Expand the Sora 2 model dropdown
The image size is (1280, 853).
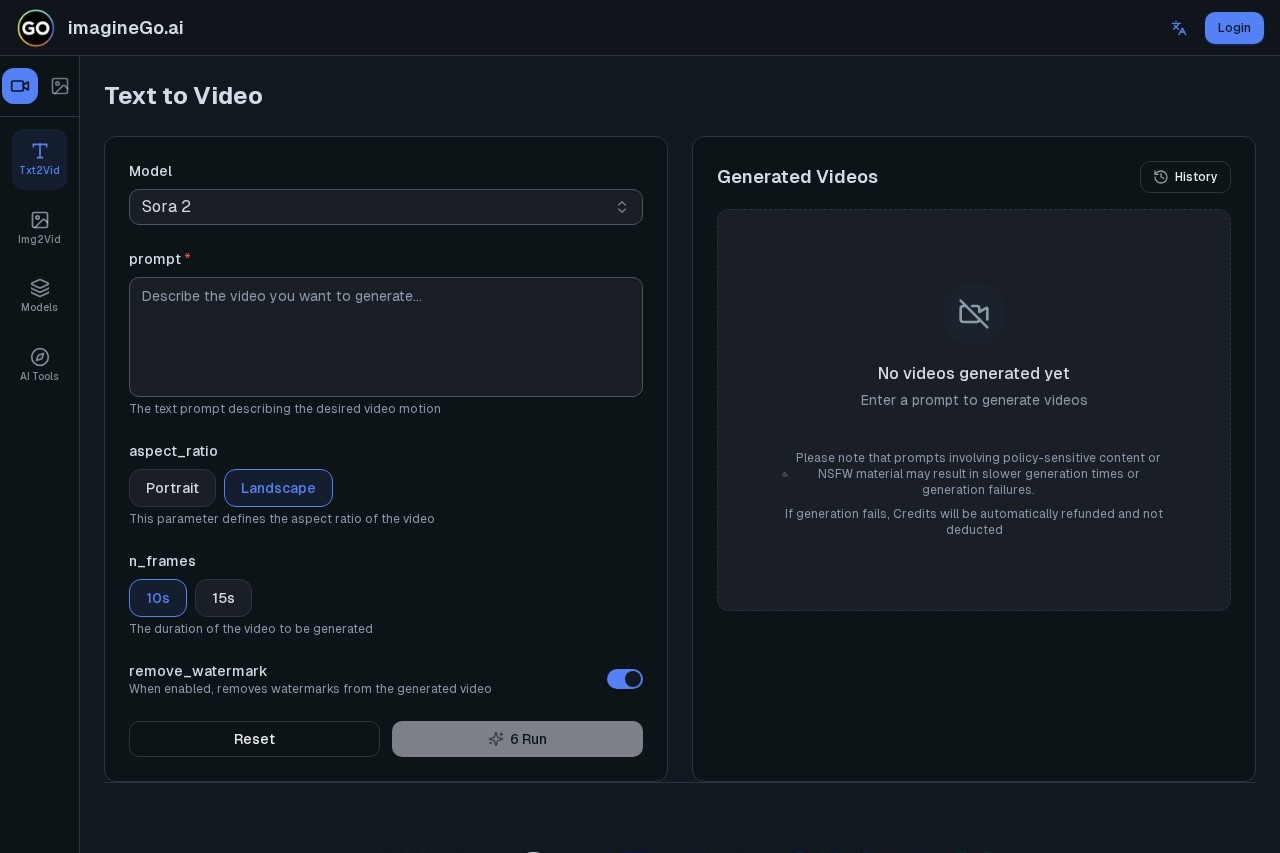click(x=385, y=207)
